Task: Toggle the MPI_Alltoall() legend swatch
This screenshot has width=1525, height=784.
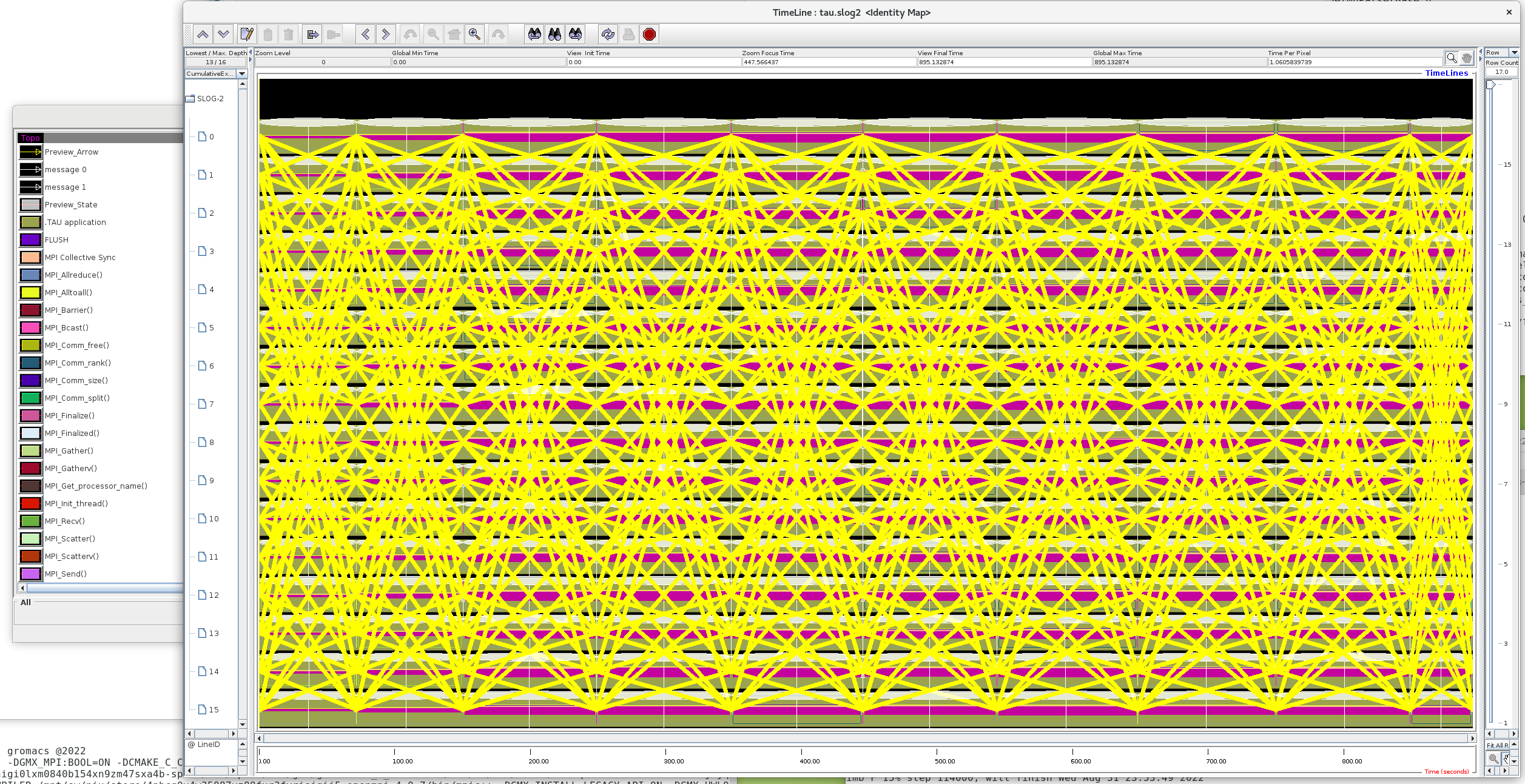Action: tap(30, 293)
